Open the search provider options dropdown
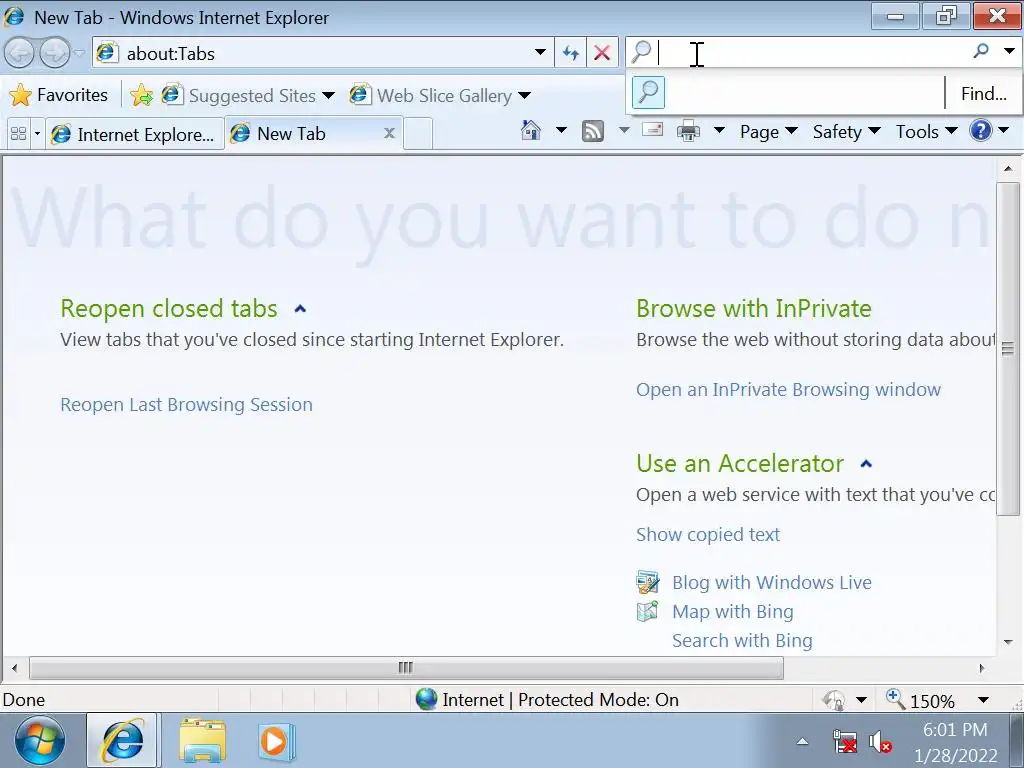This screenshot has height=768, width=1024. click(x=1009, y=51)
